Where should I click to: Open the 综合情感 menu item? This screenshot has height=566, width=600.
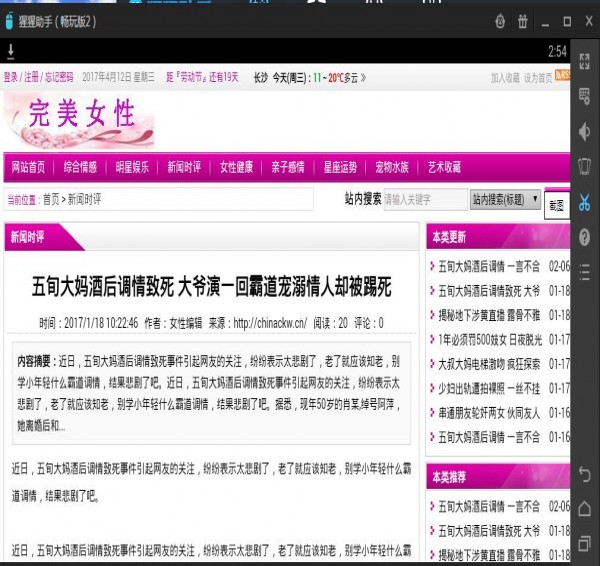pos(80,167)
